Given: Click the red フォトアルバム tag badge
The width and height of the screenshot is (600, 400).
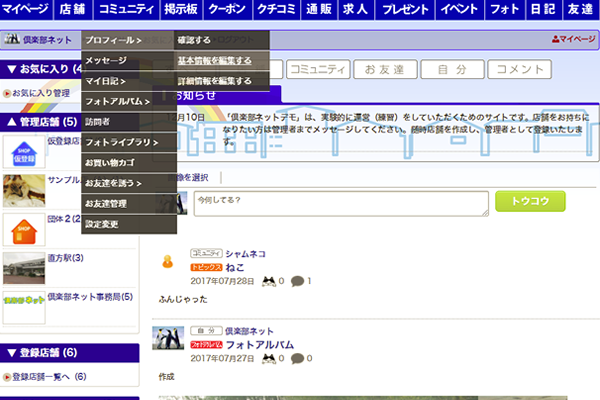Looking at the screenshot, I should pyautogui.click(x=206, y=345).
